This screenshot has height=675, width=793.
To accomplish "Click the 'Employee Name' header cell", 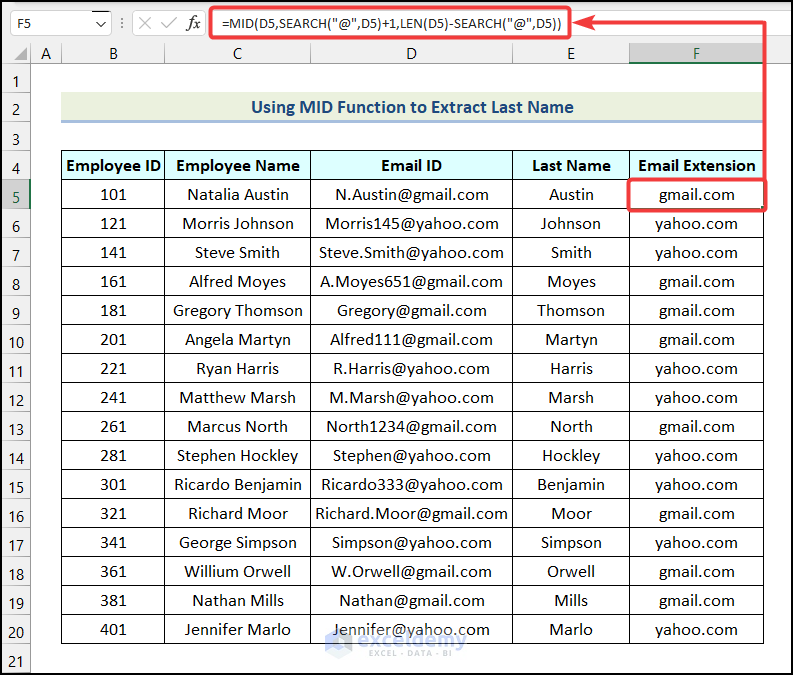I will tap(237, 165).
